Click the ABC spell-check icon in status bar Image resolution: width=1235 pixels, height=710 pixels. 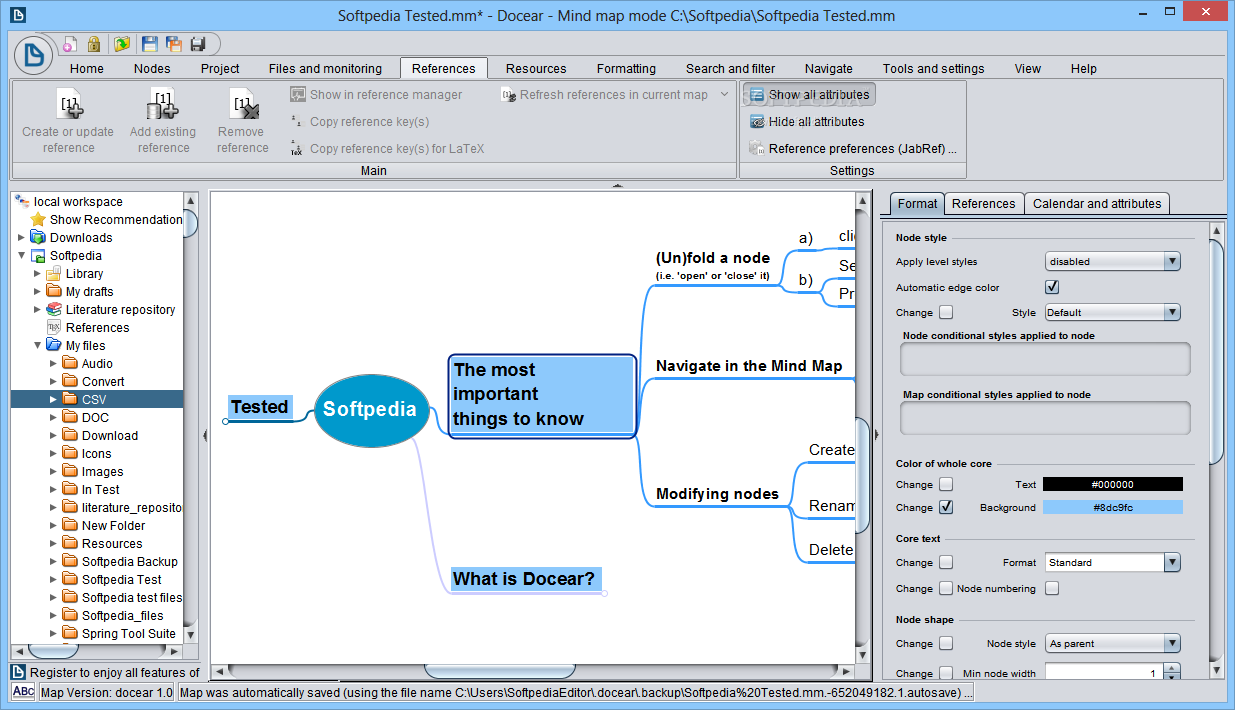click(x=24, y=692)
